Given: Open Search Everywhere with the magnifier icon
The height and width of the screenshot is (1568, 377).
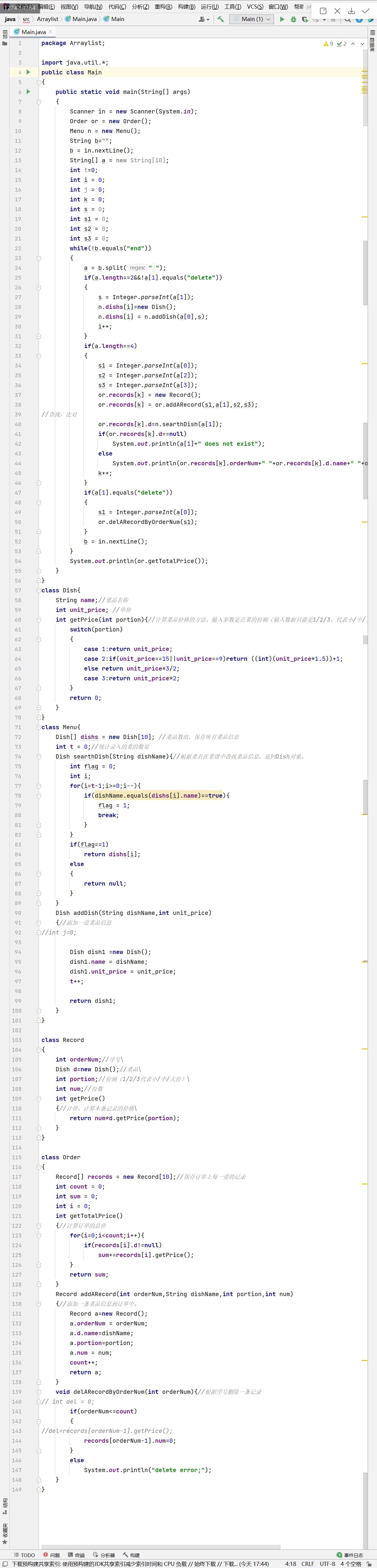Looking at the screenshot, I should [347, 20].
